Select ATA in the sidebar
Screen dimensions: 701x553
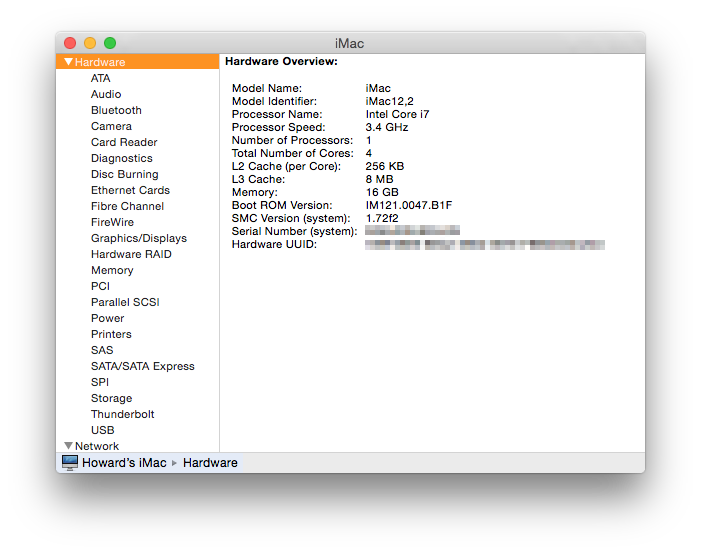coord(101,78)
